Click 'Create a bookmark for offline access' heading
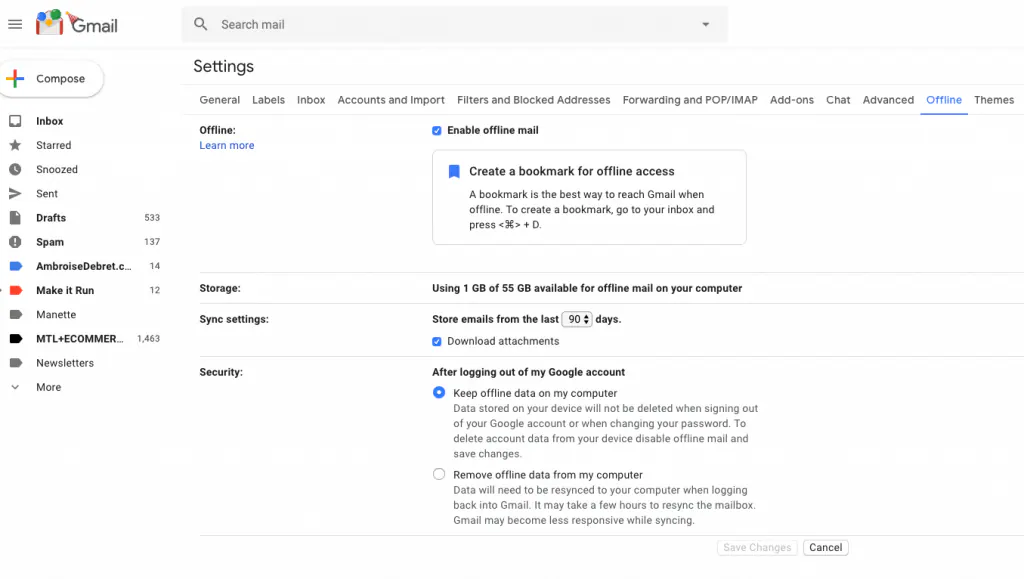The image size is (1024, 579). [x=571, y=171]
